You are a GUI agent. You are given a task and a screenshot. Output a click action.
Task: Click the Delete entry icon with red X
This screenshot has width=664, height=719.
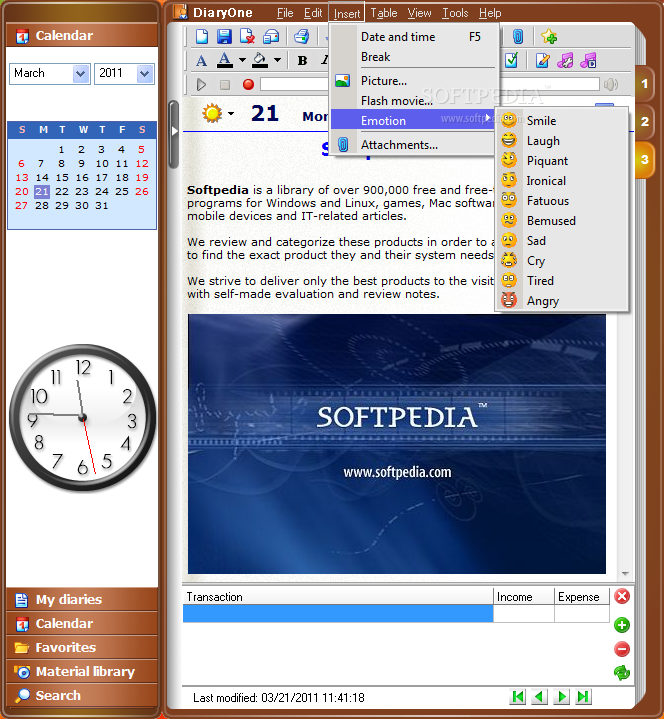247,36
